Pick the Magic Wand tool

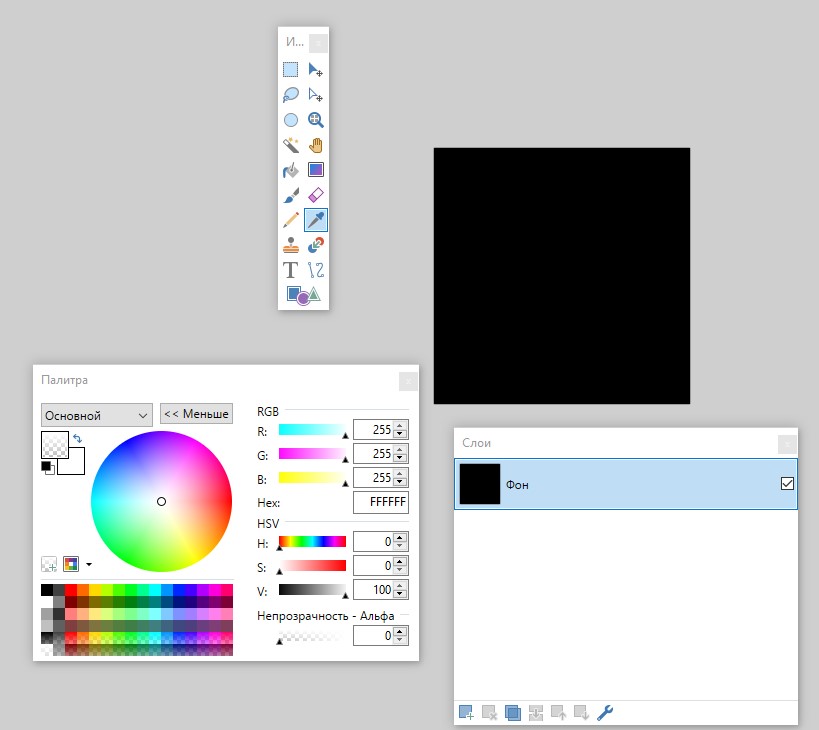(290, 145)
